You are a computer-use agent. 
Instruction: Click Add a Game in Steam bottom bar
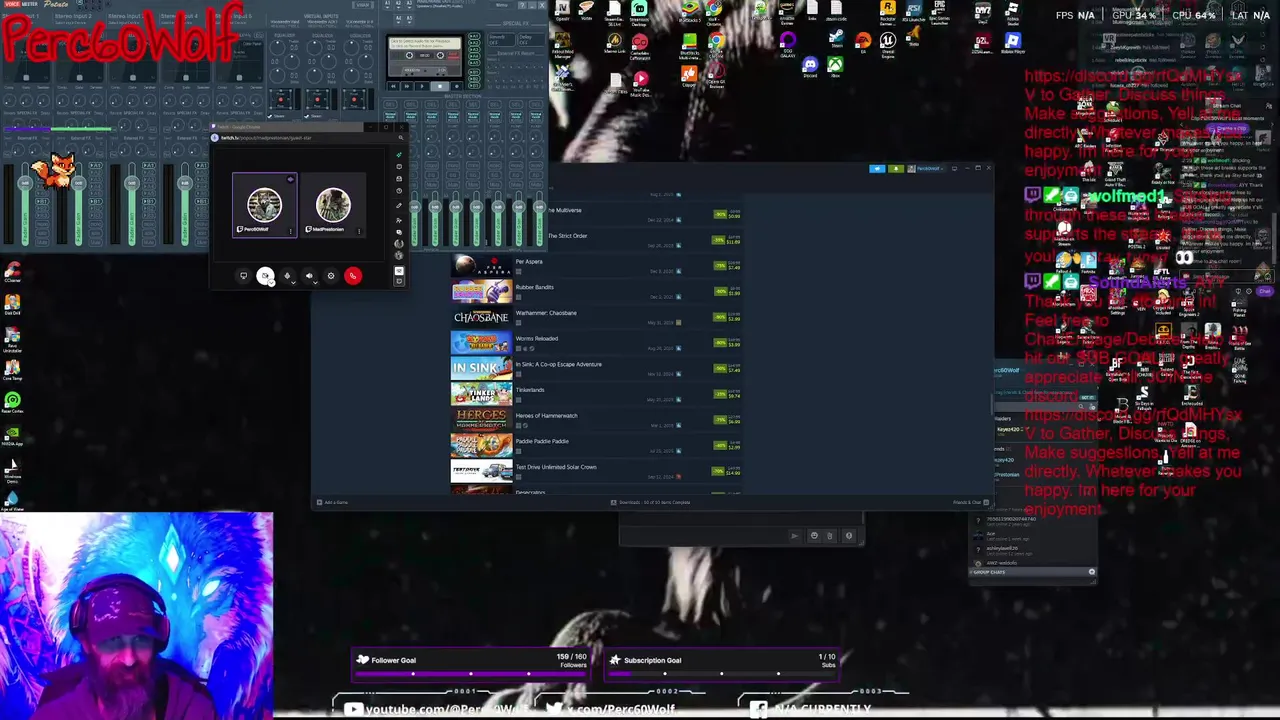point(333,502)
